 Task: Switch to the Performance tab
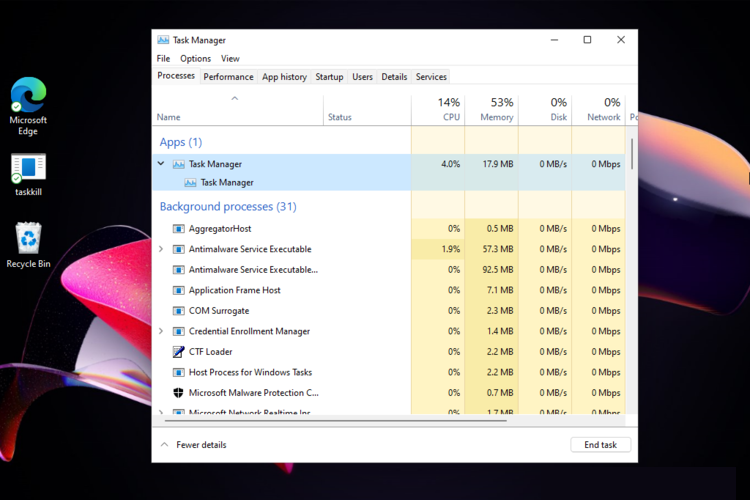[x=228, y=77]
